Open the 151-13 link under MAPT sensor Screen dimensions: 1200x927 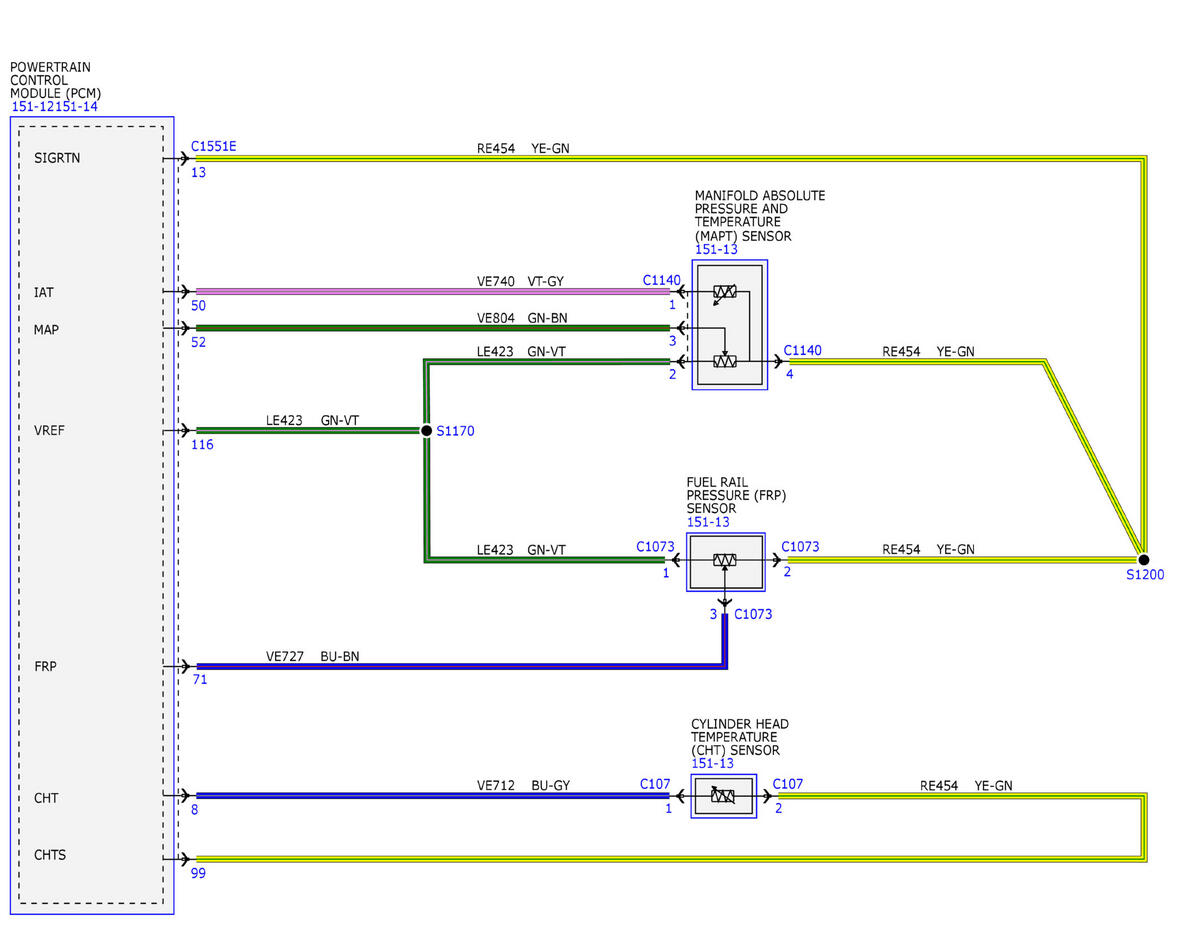716,250
